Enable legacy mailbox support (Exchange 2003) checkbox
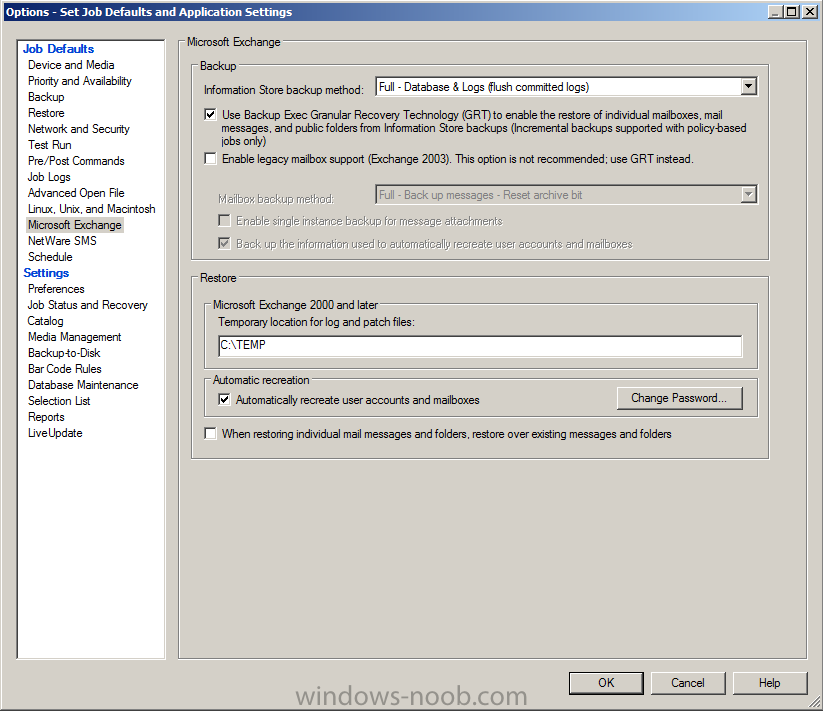Viewport: 823px width, 711px height. pyautogui.click(x=210, y=158)
